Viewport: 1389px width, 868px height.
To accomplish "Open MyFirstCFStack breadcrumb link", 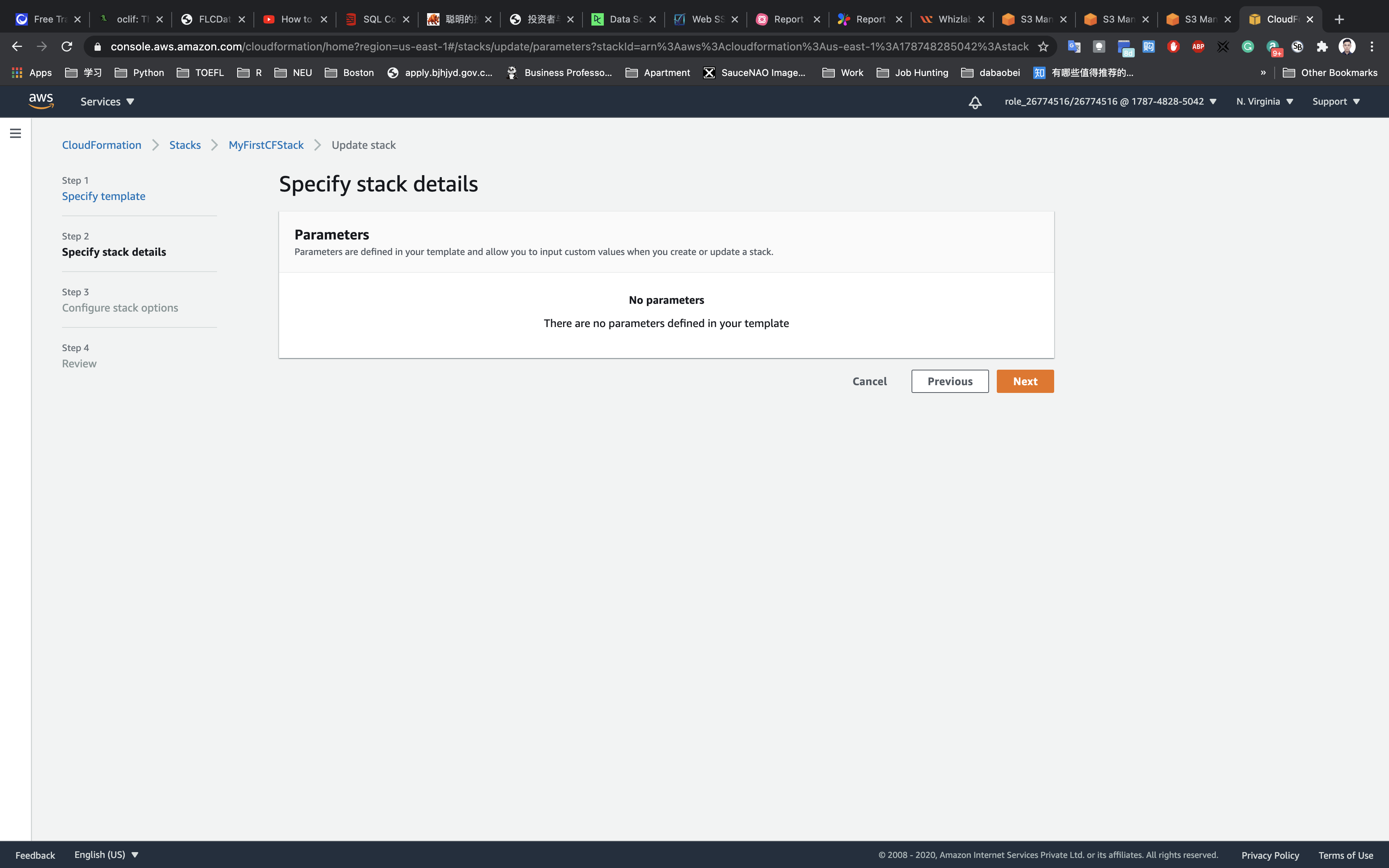I will (x=266, y=145).
